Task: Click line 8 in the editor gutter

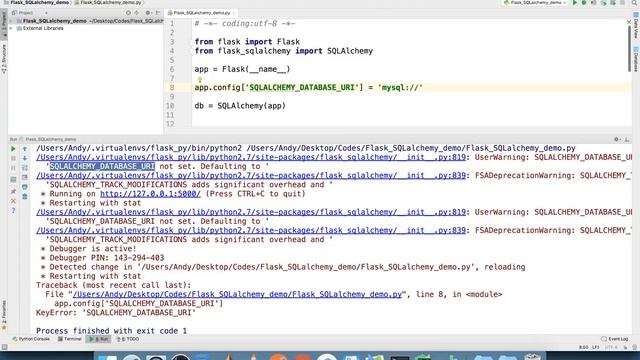Action: tap(172, 88)
